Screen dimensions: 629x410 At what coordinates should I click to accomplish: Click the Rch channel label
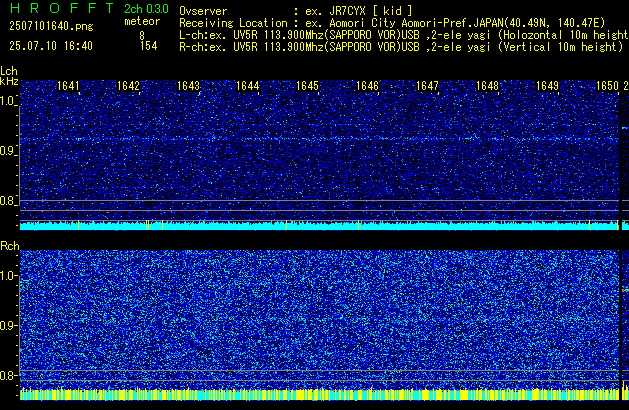coord(10,246)
